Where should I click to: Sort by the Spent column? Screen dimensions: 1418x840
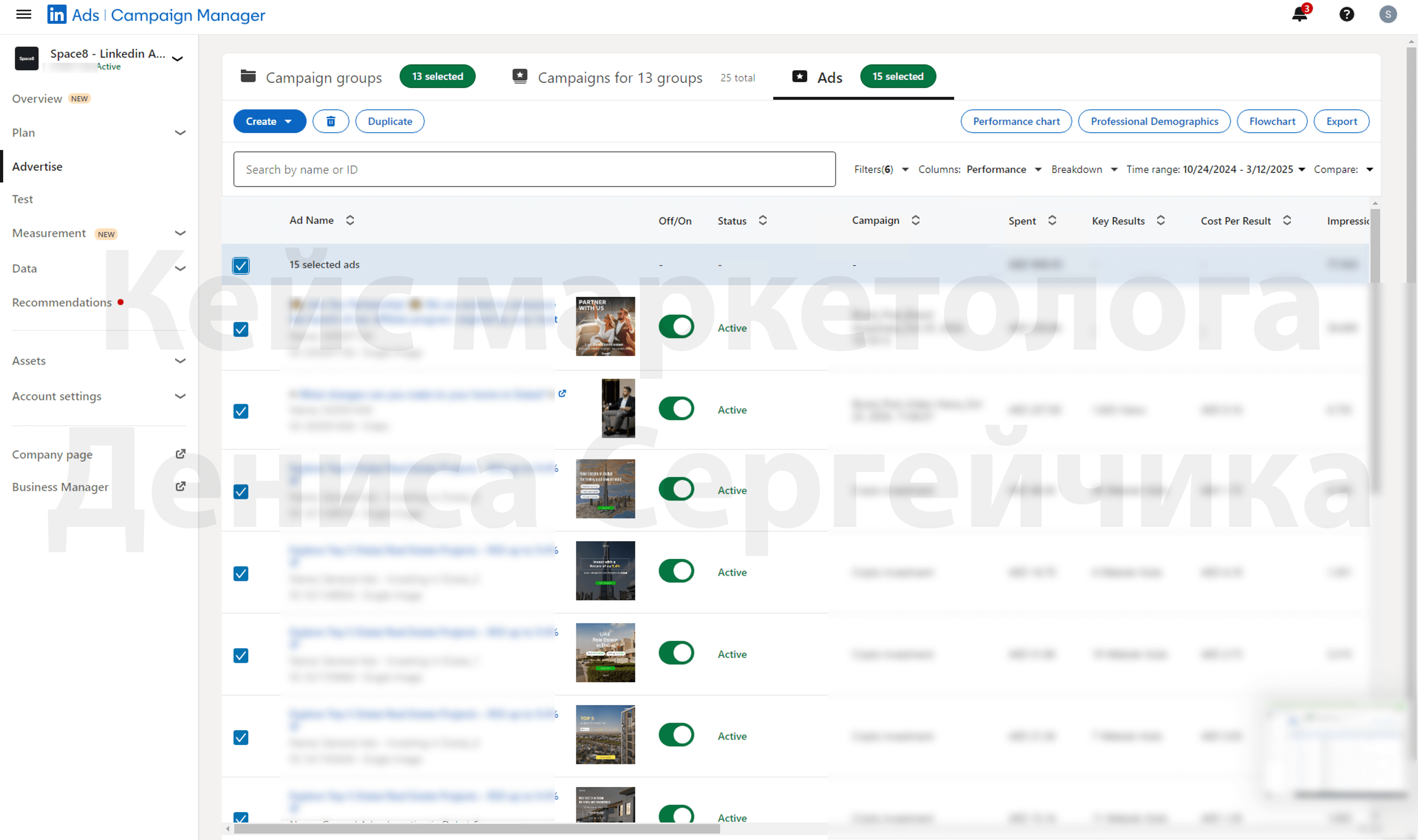(1052, 220)
